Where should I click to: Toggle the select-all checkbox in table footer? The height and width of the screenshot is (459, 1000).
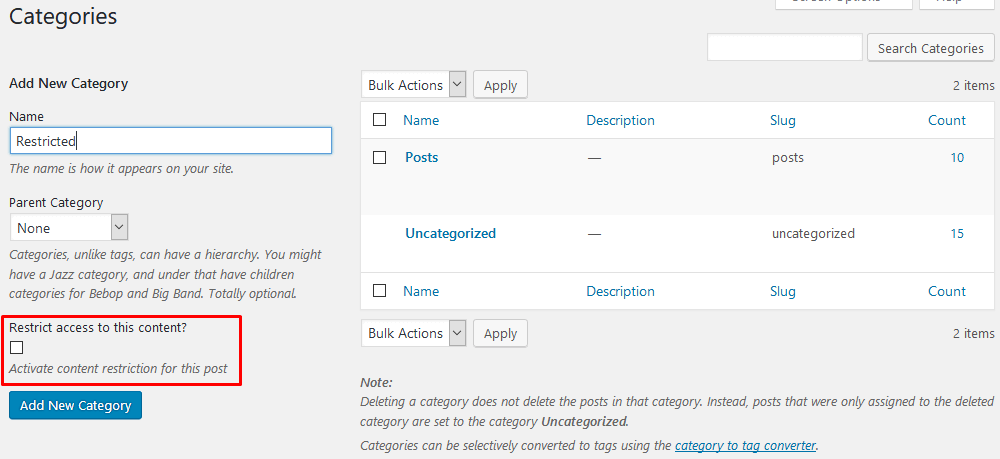(379, 291)
